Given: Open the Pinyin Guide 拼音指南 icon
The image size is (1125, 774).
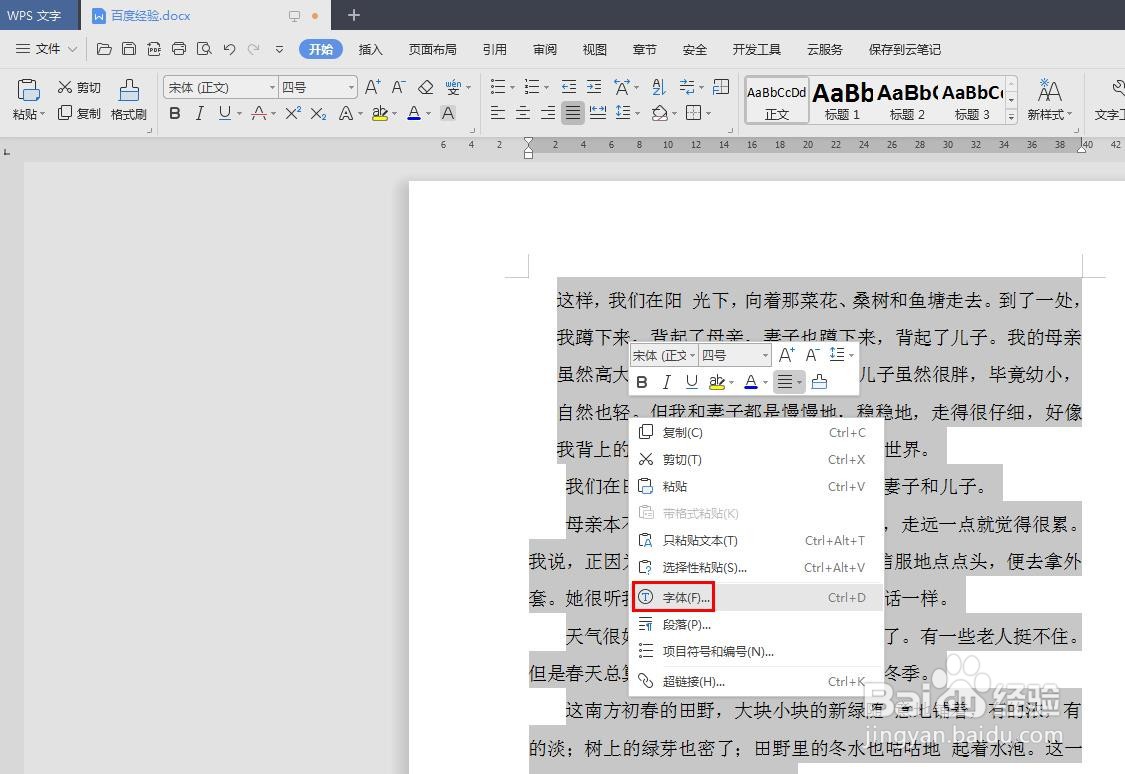Looking at the screenshot, I should (x=453, y=88).
